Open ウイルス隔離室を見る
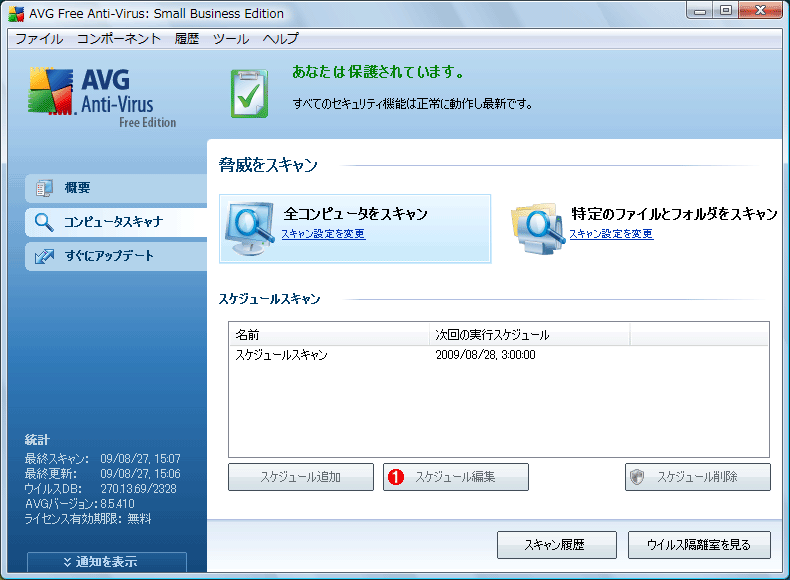The height and width of the screenshot is (580, 790). click(699, 545)
